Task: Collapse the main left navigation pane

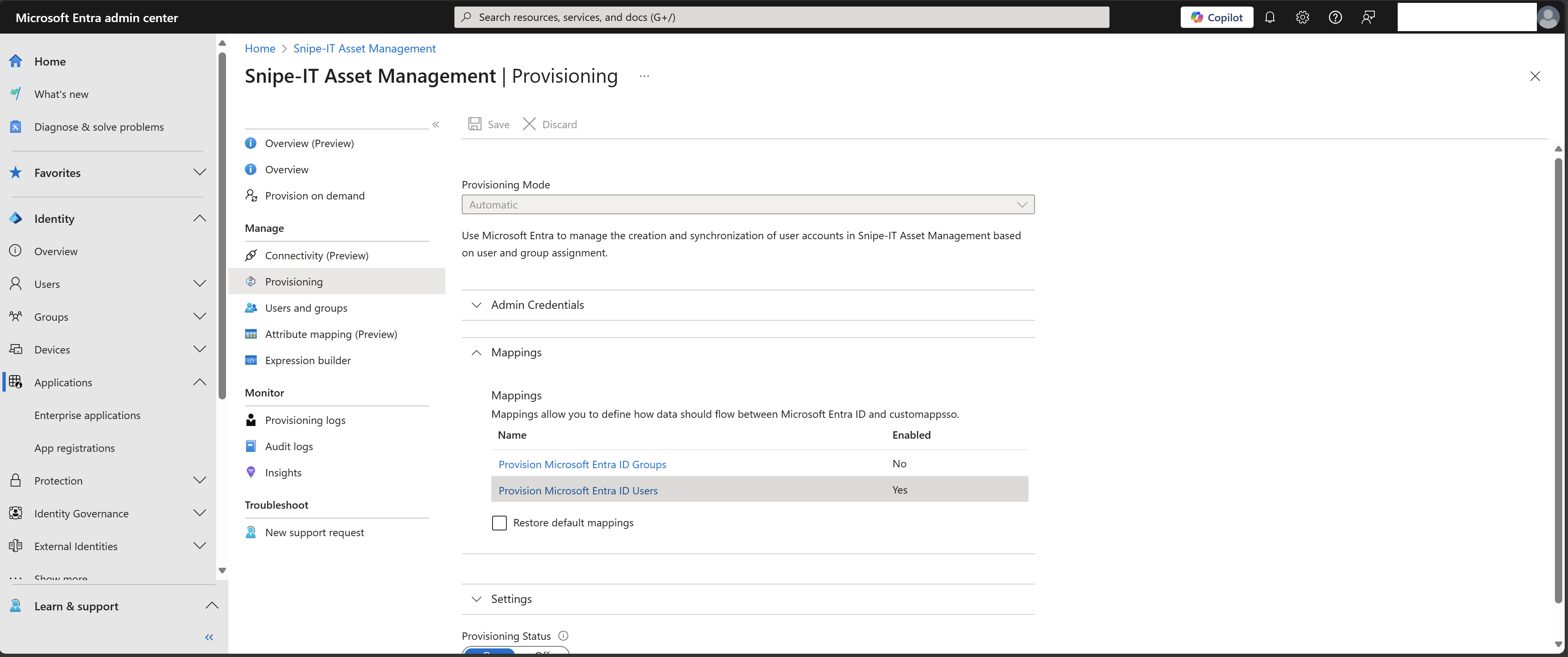Action: [209, 637]
